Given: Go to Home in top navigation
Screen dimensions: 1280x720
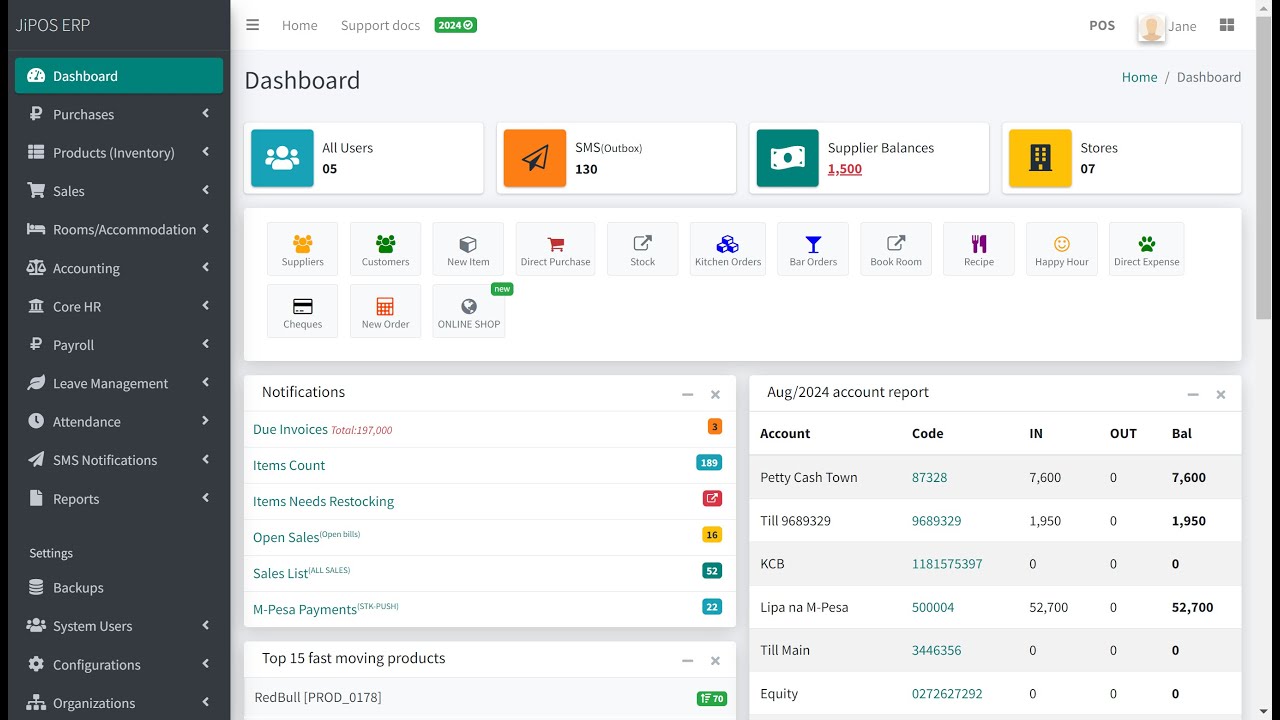Looking at the screenshot, I should coord(300,25).
